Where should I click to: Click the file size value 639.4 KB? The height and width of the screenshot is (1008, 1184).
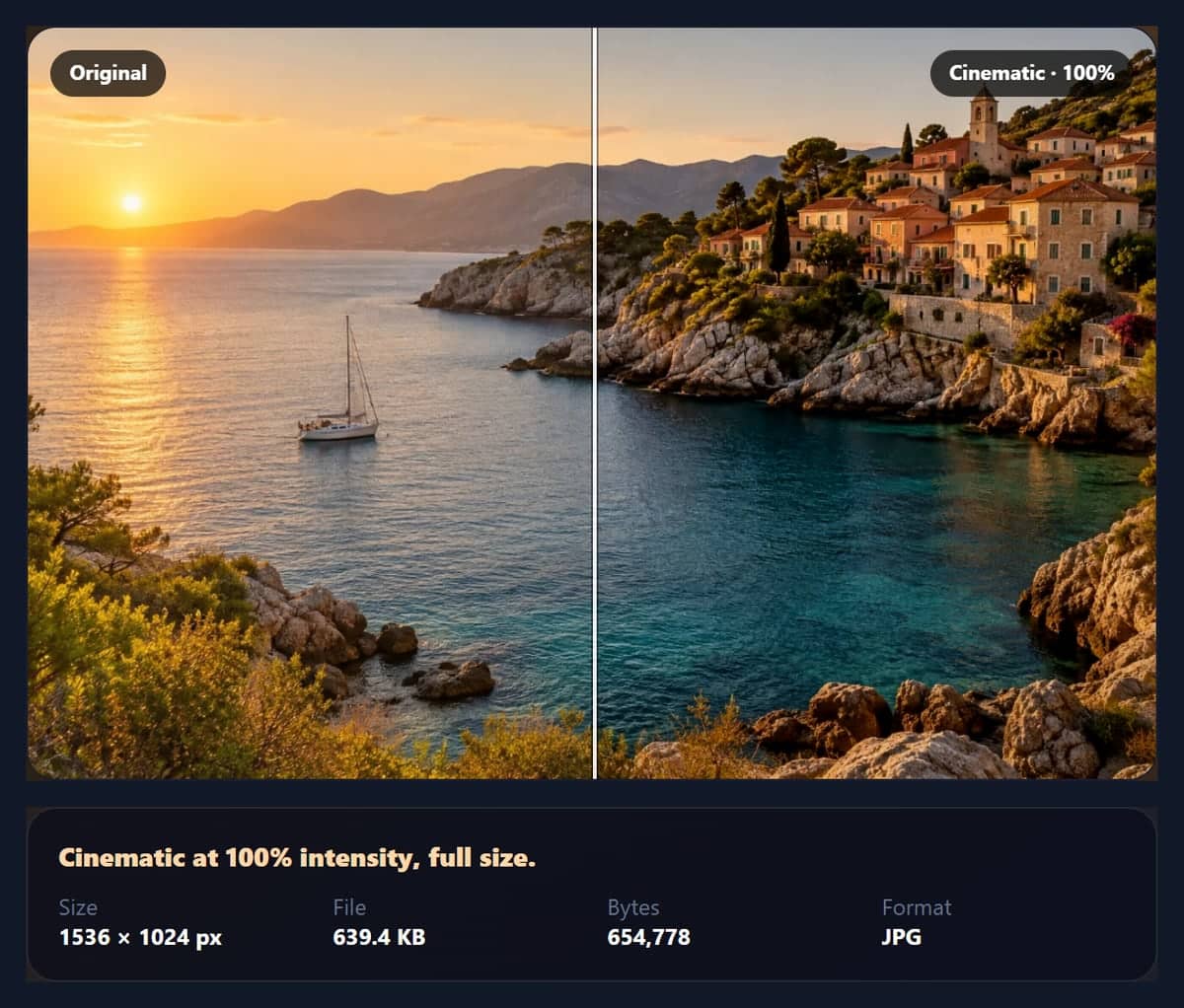pyautogui.click(x=379, y=937)
